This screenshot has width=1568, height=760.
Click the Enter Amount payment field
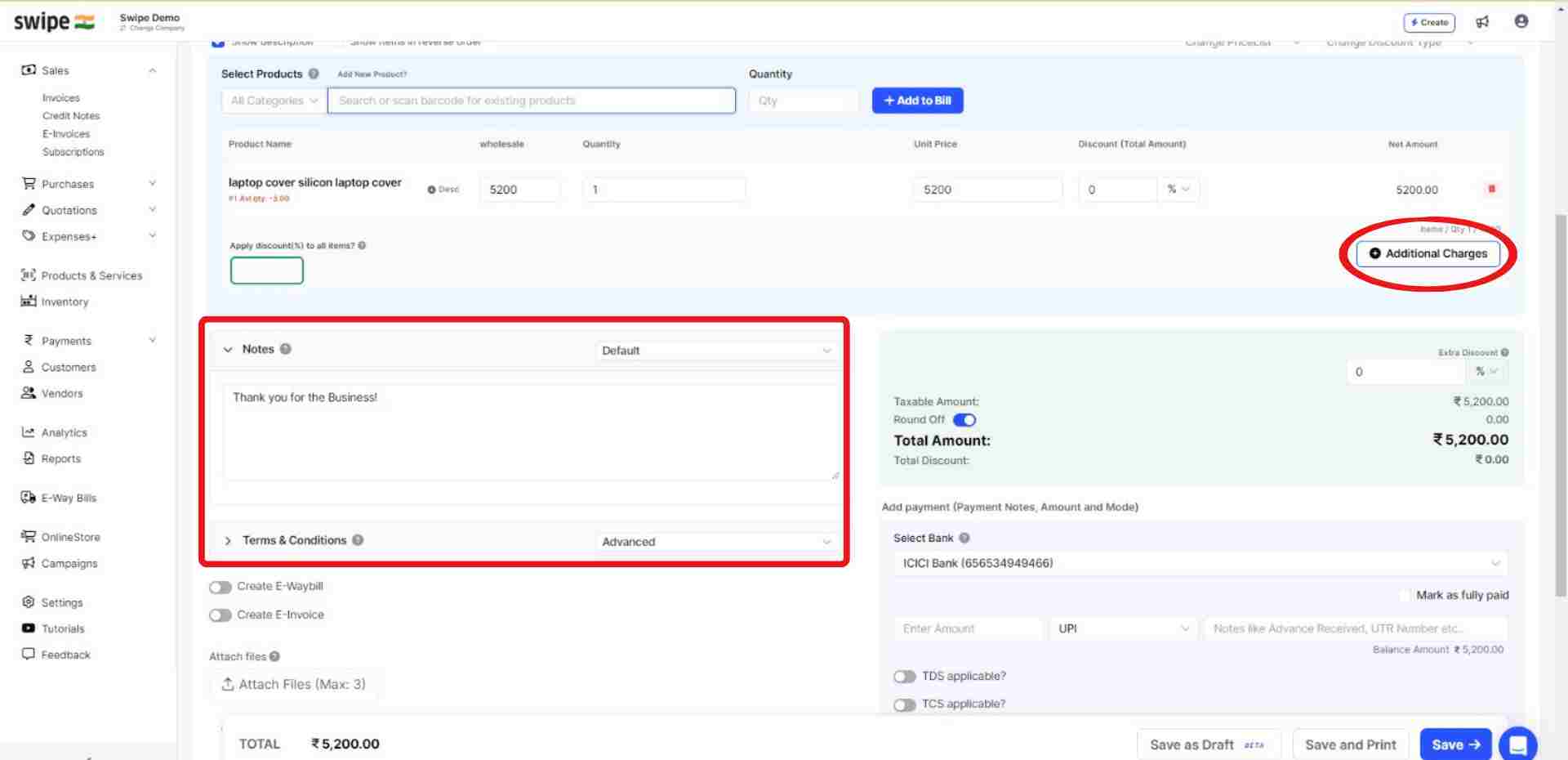tap(969, 628)
